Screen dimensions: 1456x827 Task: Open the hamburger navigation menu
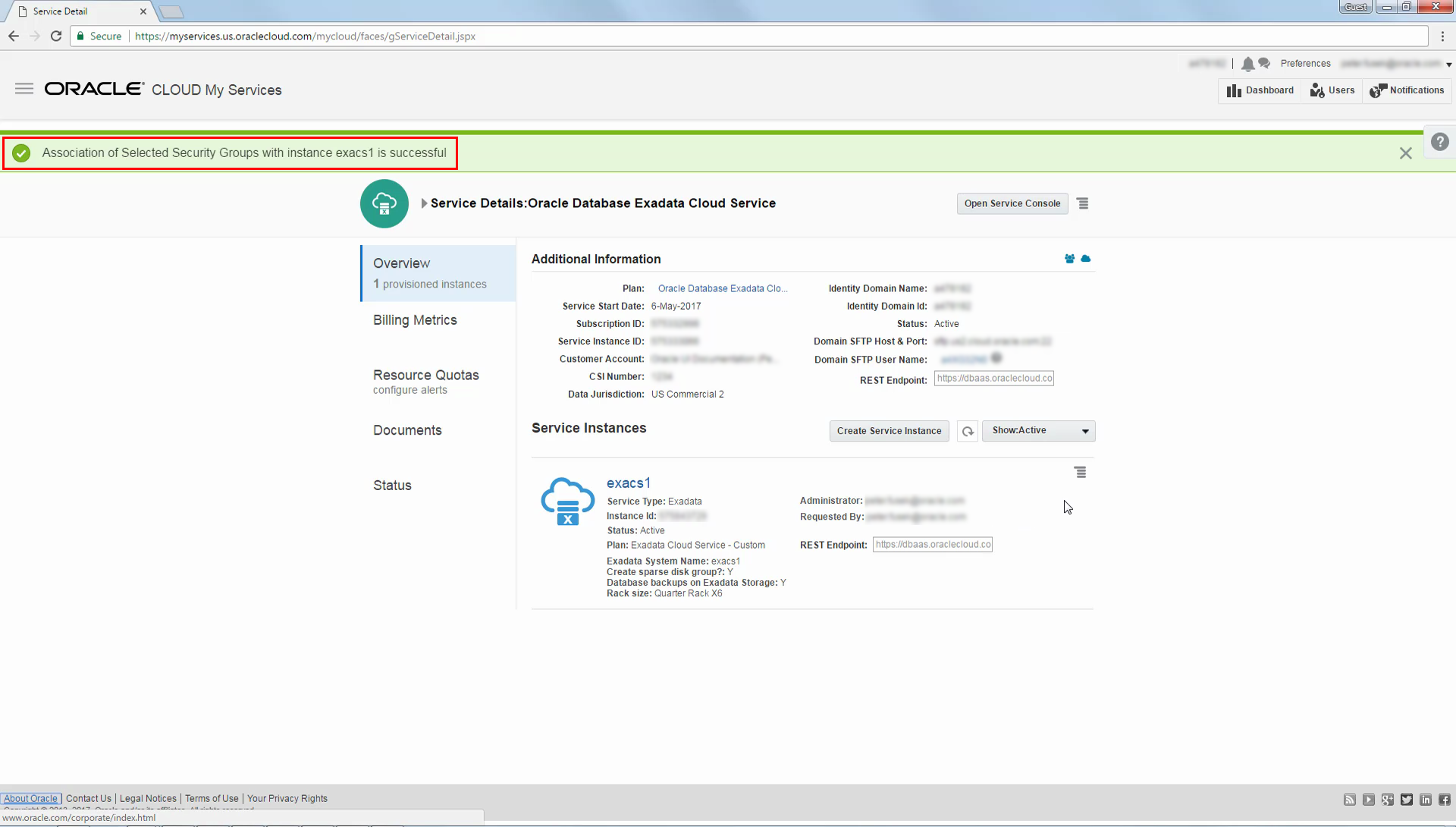24,89
